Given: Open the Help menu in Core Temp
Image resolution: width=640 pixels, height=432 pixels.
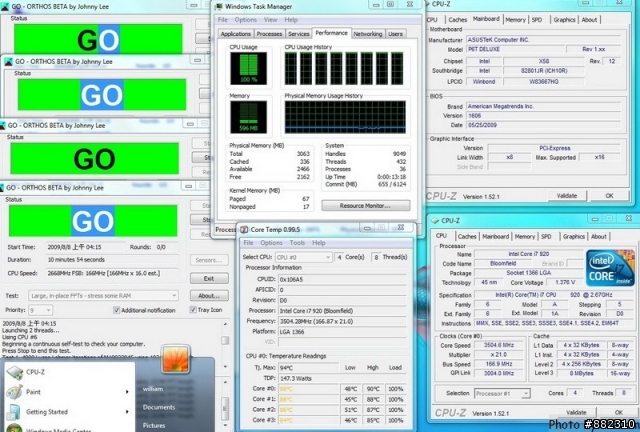Looking at the screenshot, I should 319,243.
